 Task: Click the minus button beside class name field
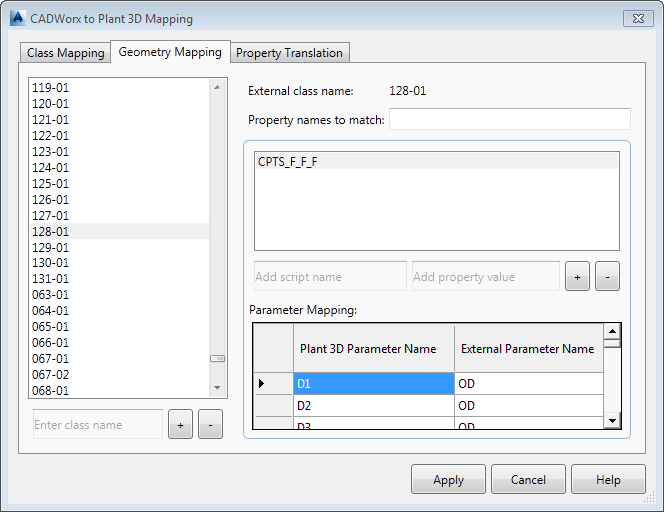pyautogui.click(x=210, y=424)
